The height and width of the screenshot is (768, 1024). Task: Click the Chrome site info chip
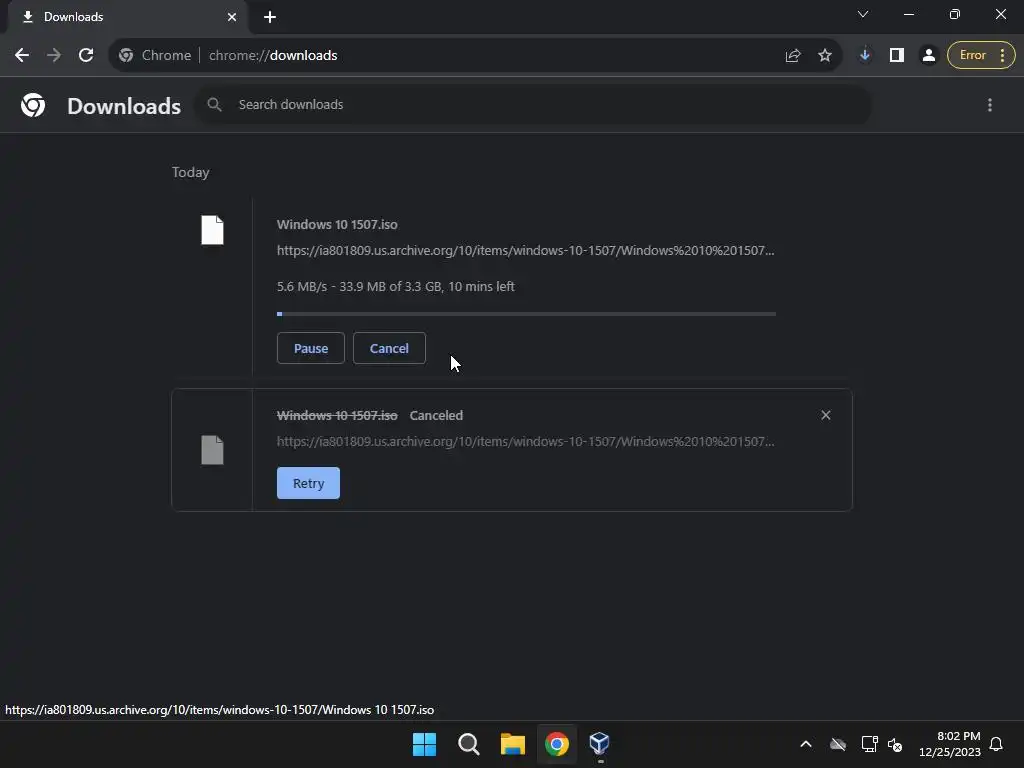[x=155, y=56]
